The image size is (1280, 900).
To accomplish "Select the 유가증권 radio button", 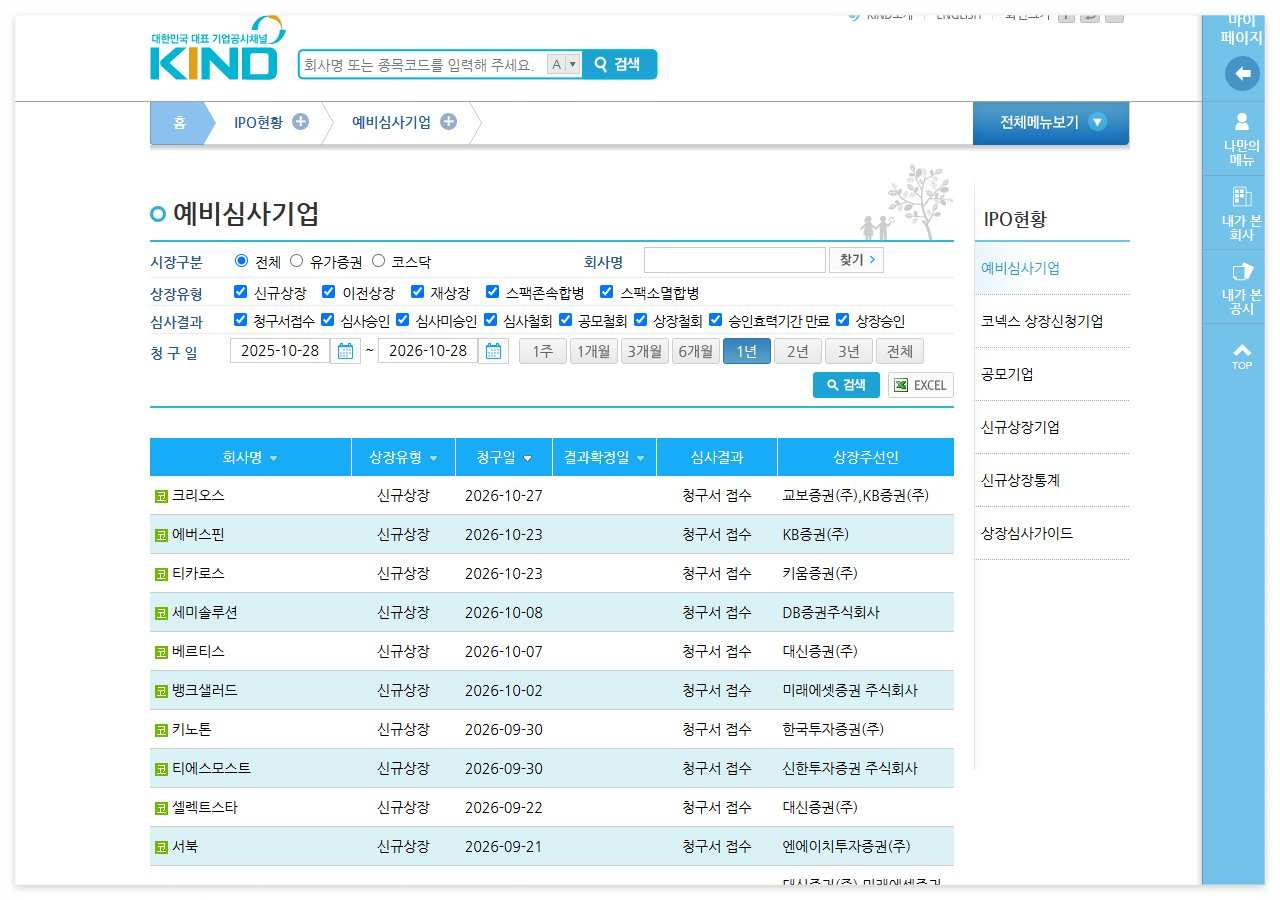I will pos(296,261).
